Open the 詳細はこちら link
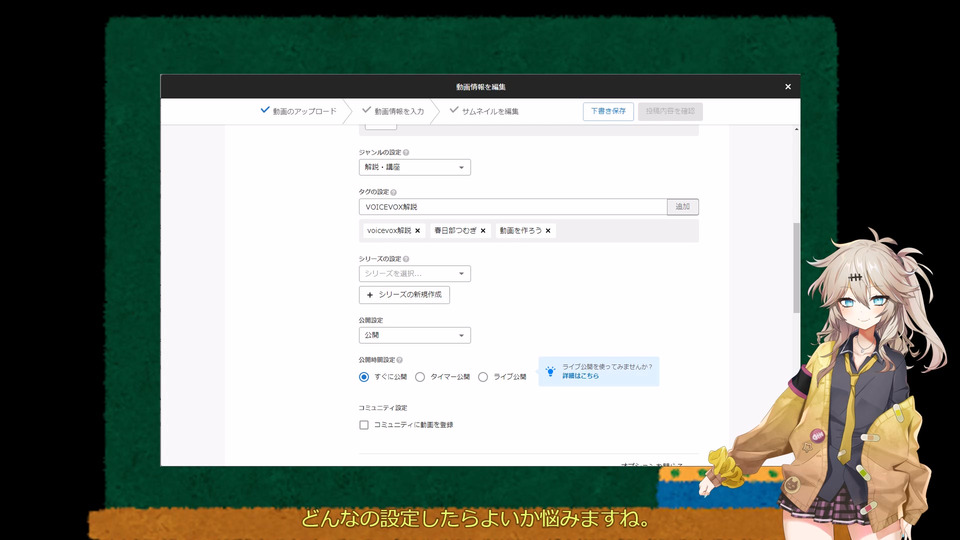The height and width of the screenshot is (540, 960). click(x=580, y=376)
